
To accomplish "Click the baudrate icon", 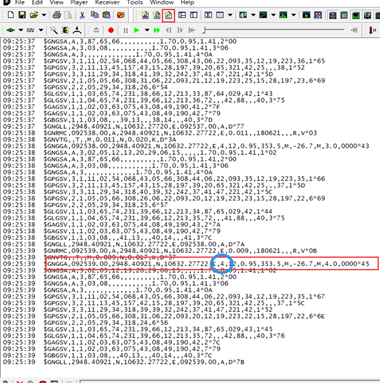I will coord(31,30).
